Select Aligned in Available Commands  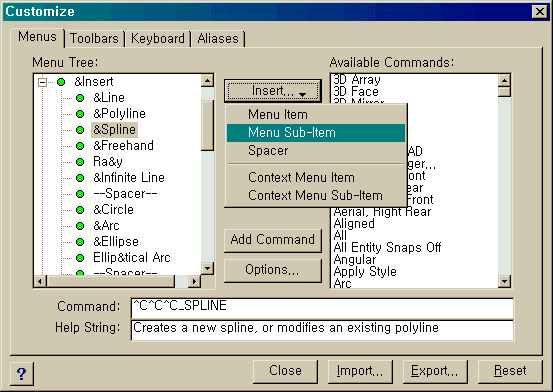coord(354,224)
